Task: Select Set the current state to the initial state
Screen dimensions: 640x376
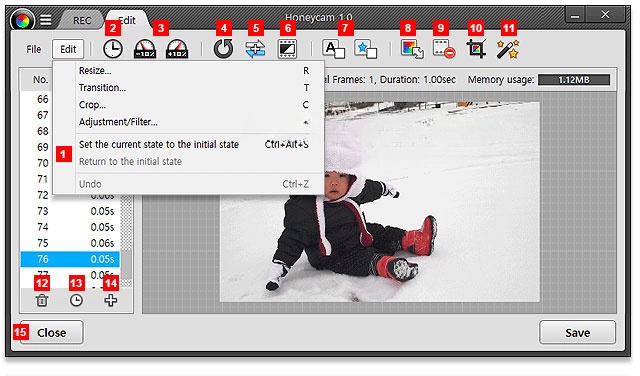Action: pyautogui.click(x=194, y=145)
